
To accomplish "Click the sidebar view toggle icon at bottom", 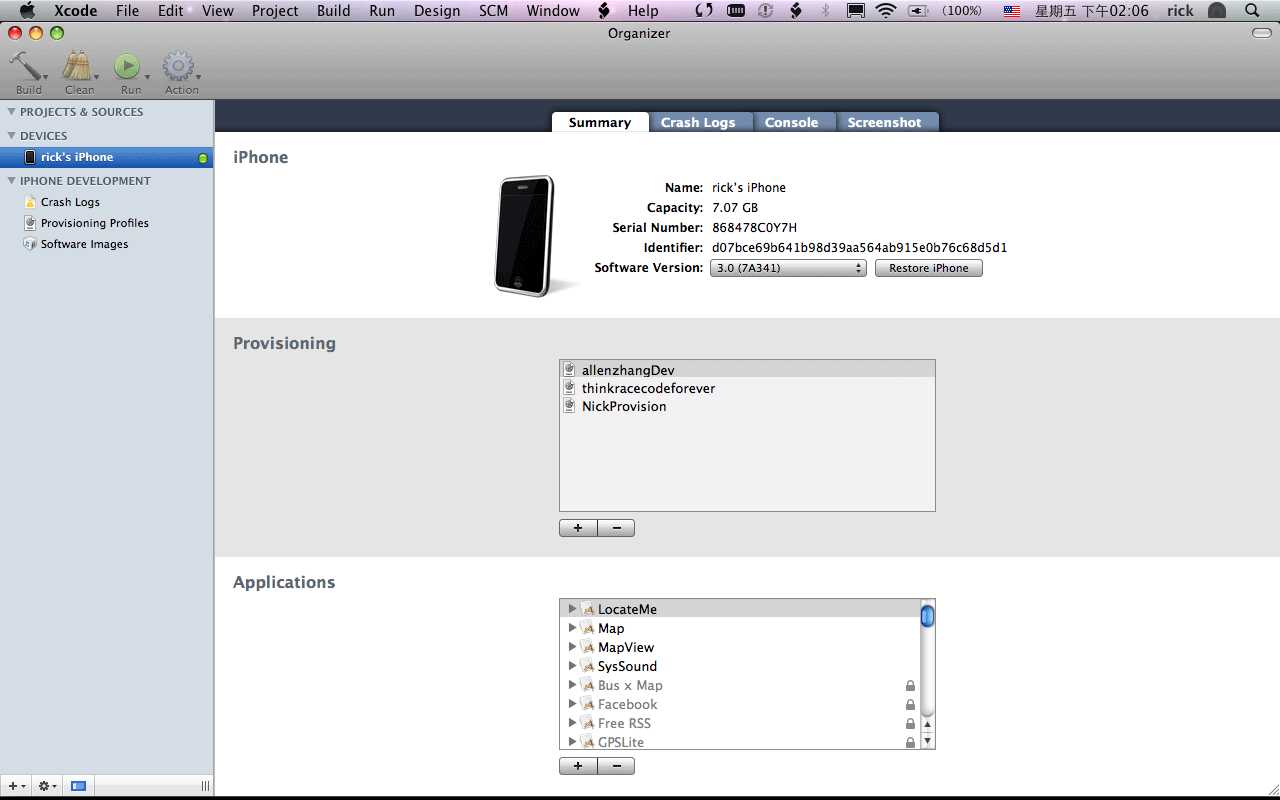I will point(79,787).
